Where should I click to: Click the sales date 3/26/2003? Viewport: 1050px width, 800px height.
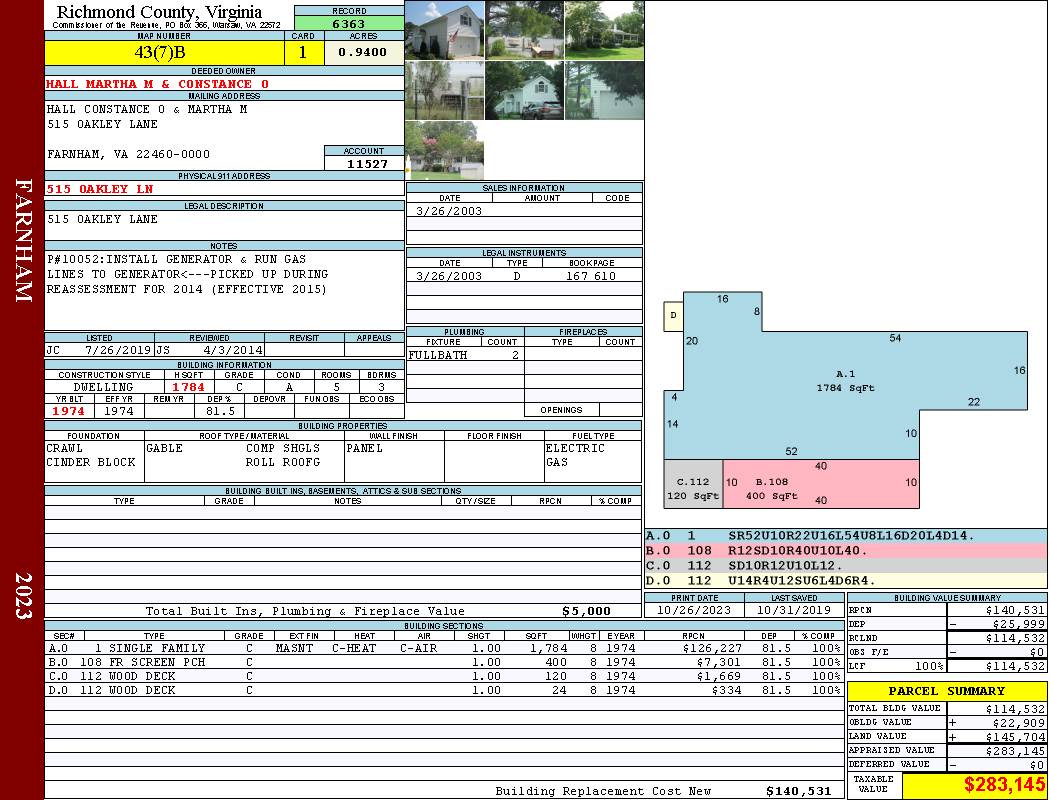click(x=449, y=211)
